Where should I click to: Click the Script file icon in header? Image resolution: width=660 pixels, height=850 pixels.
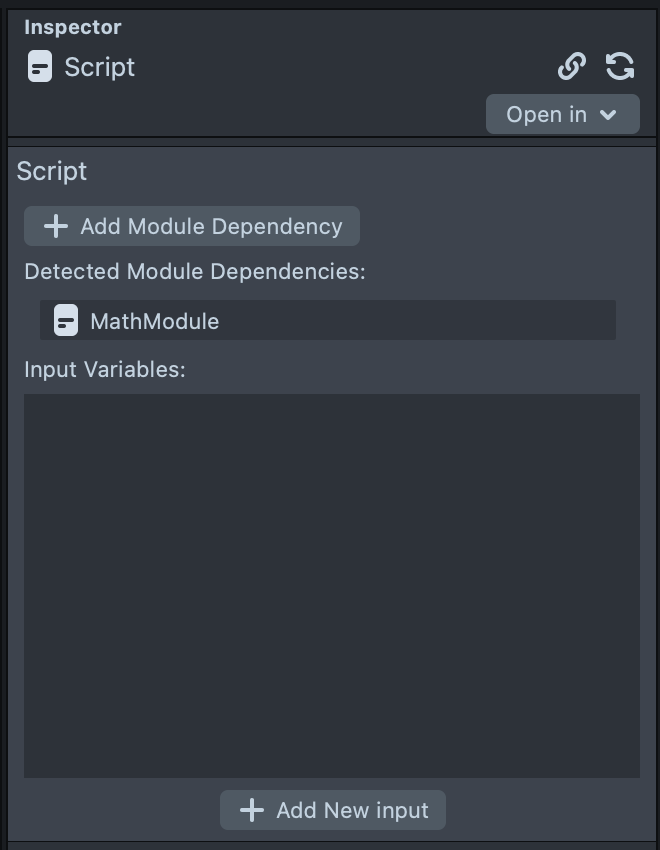tap(40, 67)
